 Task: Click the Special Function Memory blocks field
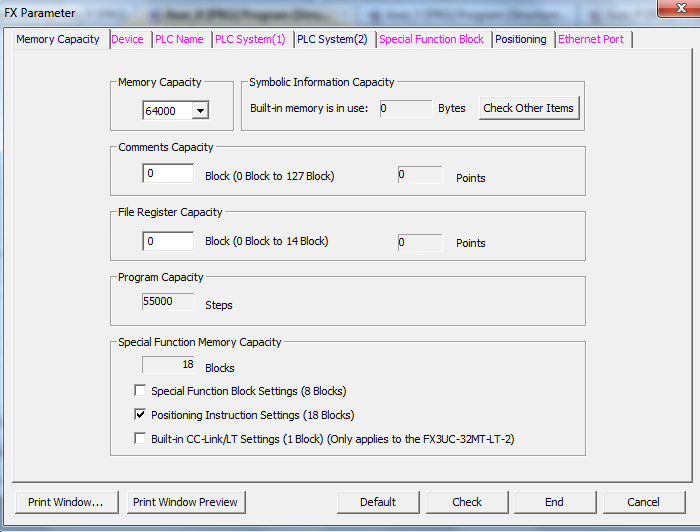[168, 365]
